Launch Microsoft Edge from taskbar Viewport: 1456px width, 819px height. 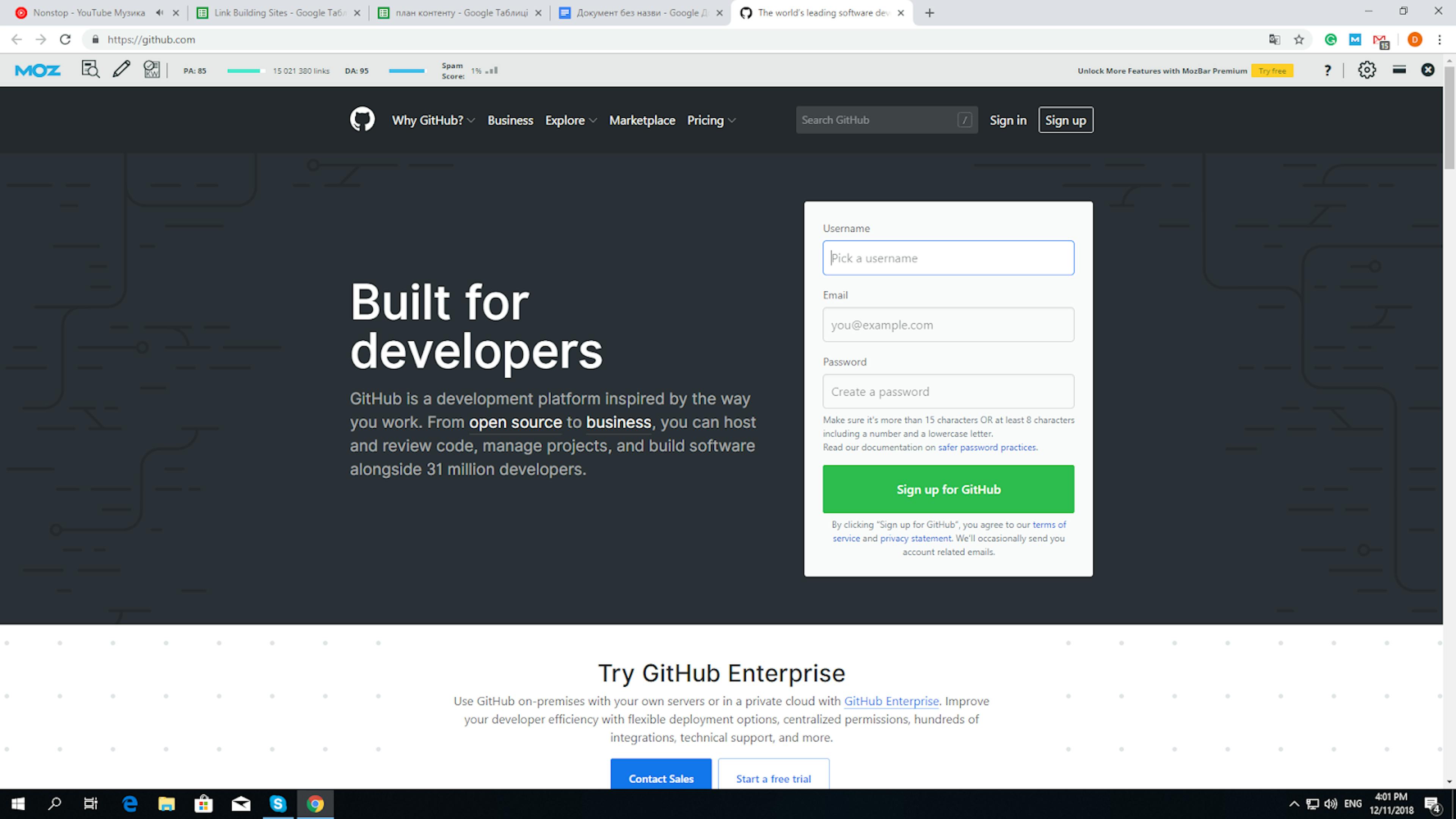[129, 804]
